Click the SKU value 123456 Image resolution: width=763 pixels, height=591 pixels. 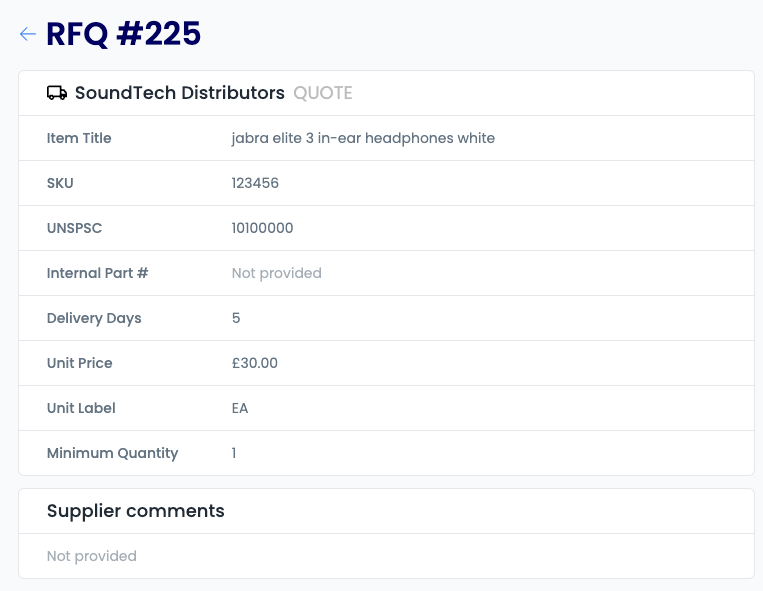255,183
